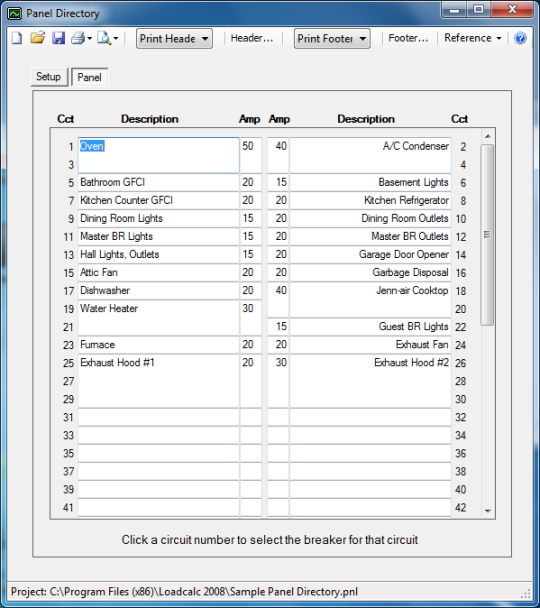This screenshot has height=608, width=540.
Task: Select circuit number 1
Action: pyautogui.click(x=71, y=147)
